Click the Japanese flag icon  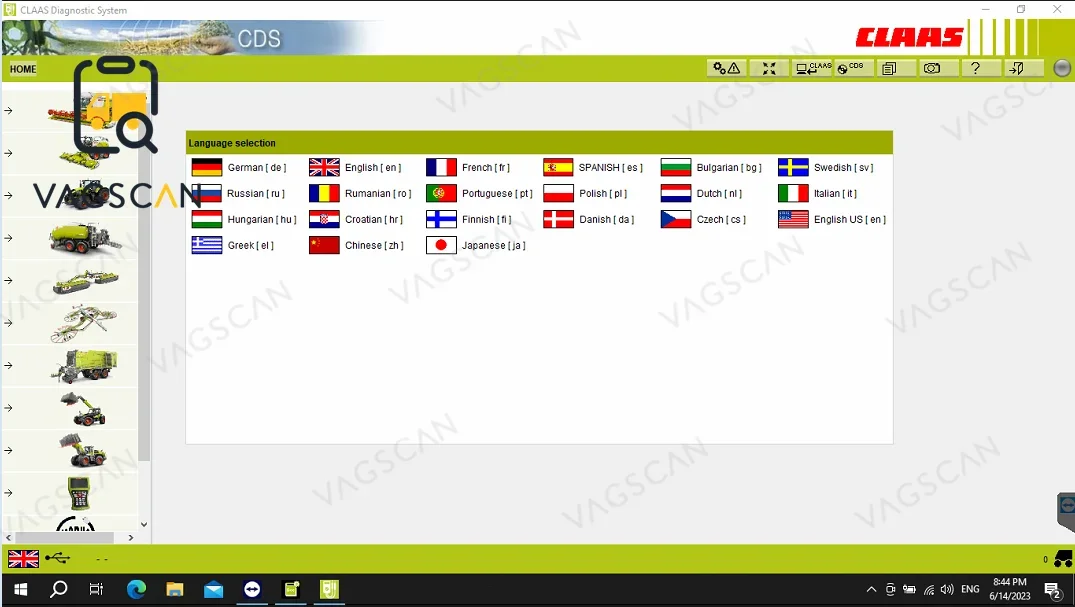pos(442,246)
